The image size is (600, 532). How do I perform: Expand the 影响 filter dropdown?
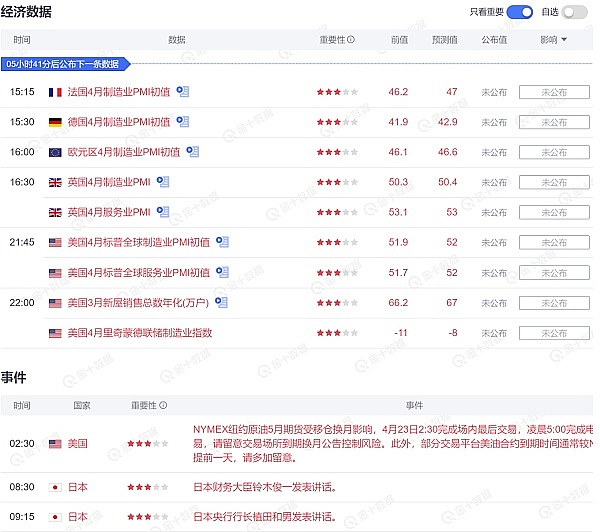pos(553,40)
